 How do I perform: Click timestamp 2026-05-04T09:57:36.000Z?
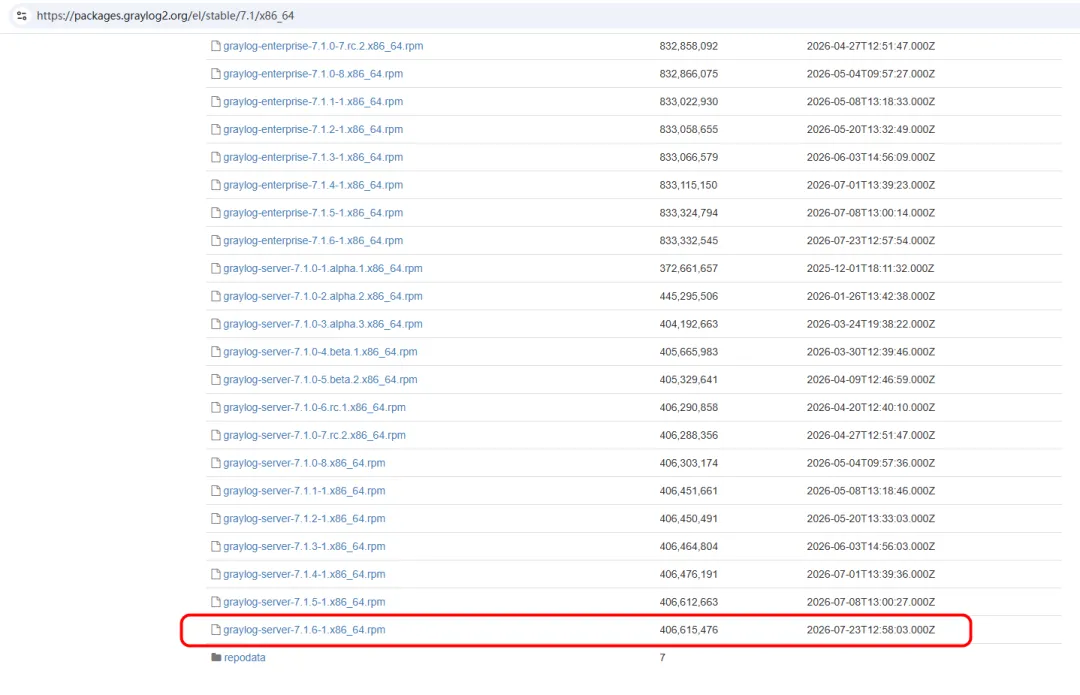click(871, 463)
